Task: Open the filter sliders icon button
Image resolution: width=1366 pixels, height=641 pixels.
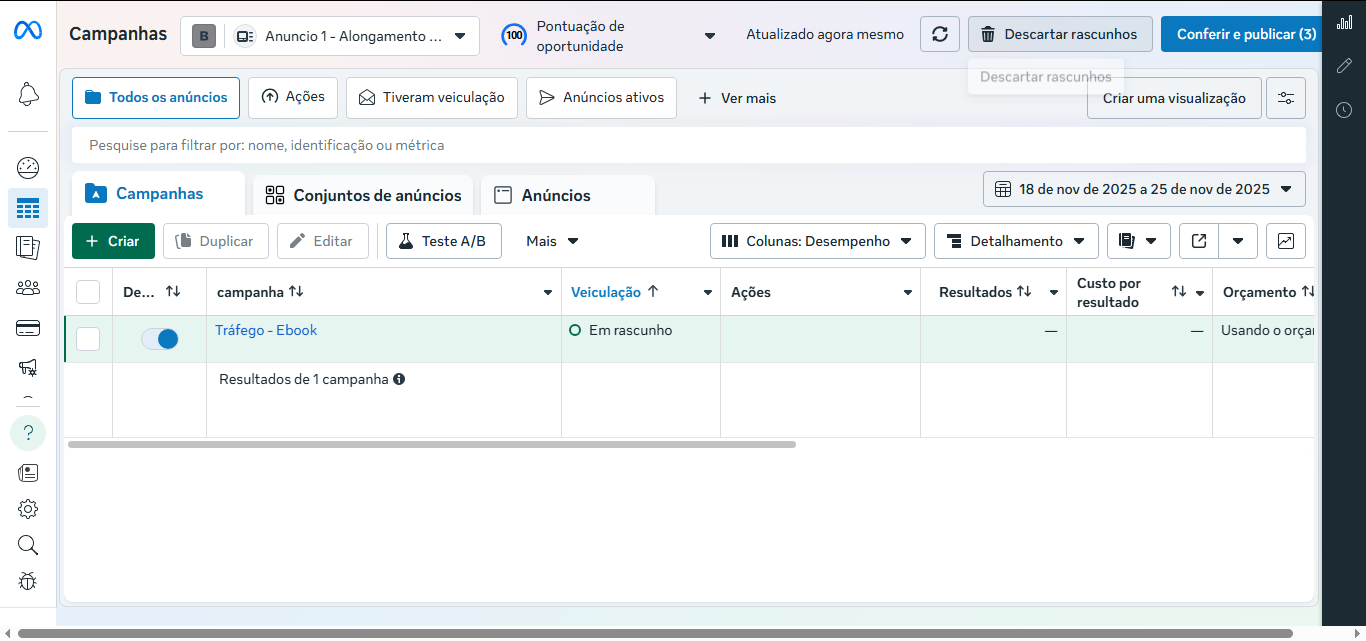Action: pos(1286,98)
